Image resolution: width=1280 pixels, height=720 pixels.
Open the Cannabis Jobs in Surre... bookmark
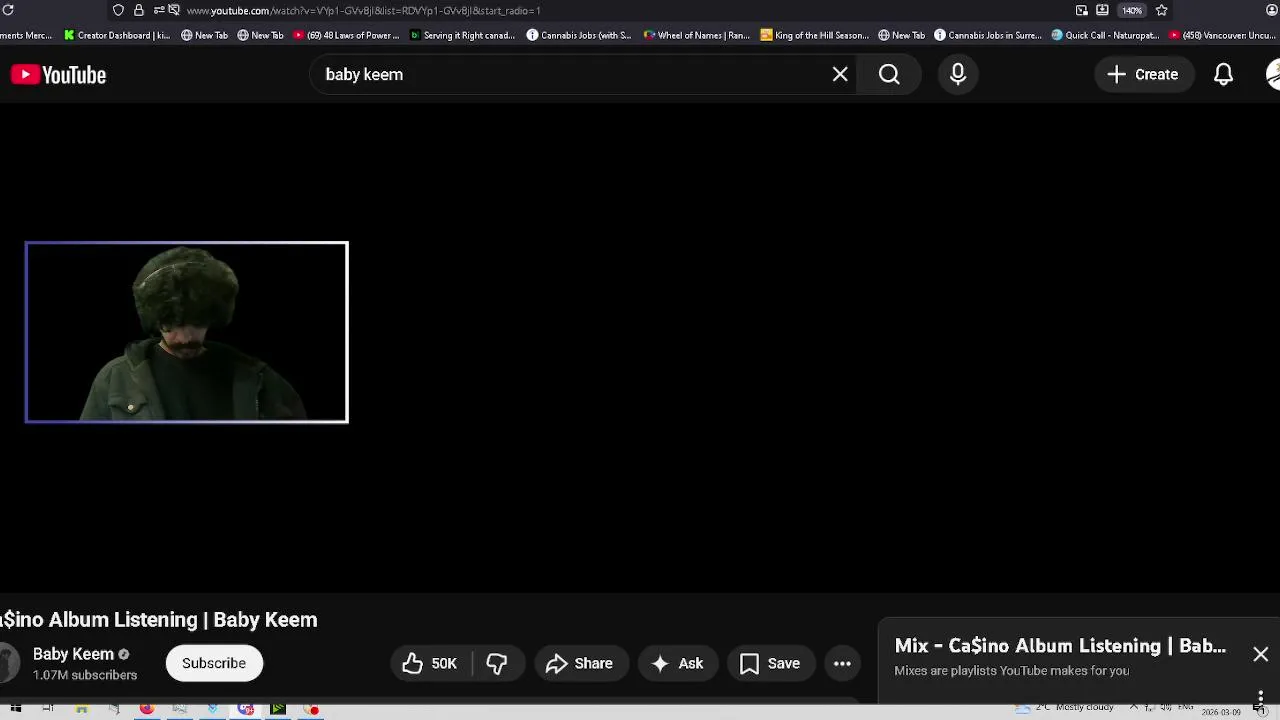(988, 35)
